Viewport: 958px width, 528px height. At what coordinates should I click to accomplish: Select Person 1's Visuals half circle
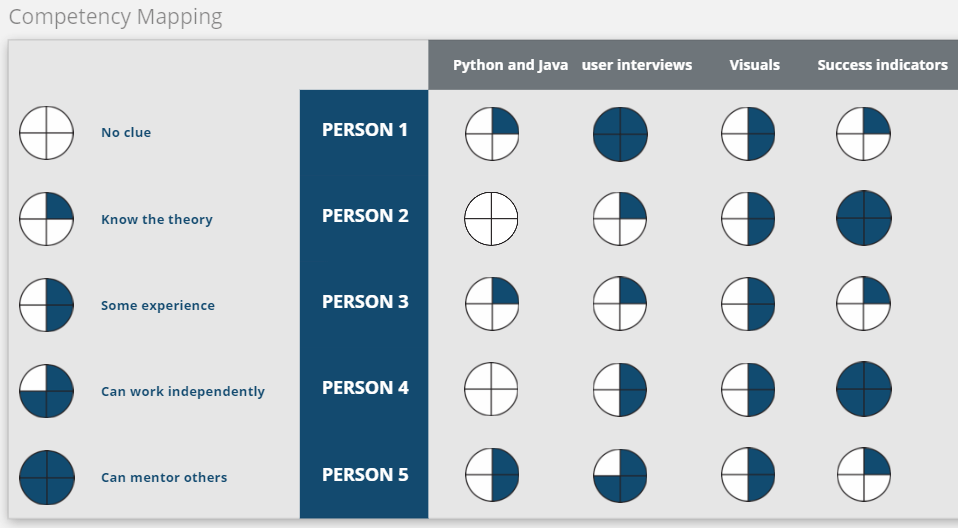coord(748,134)
